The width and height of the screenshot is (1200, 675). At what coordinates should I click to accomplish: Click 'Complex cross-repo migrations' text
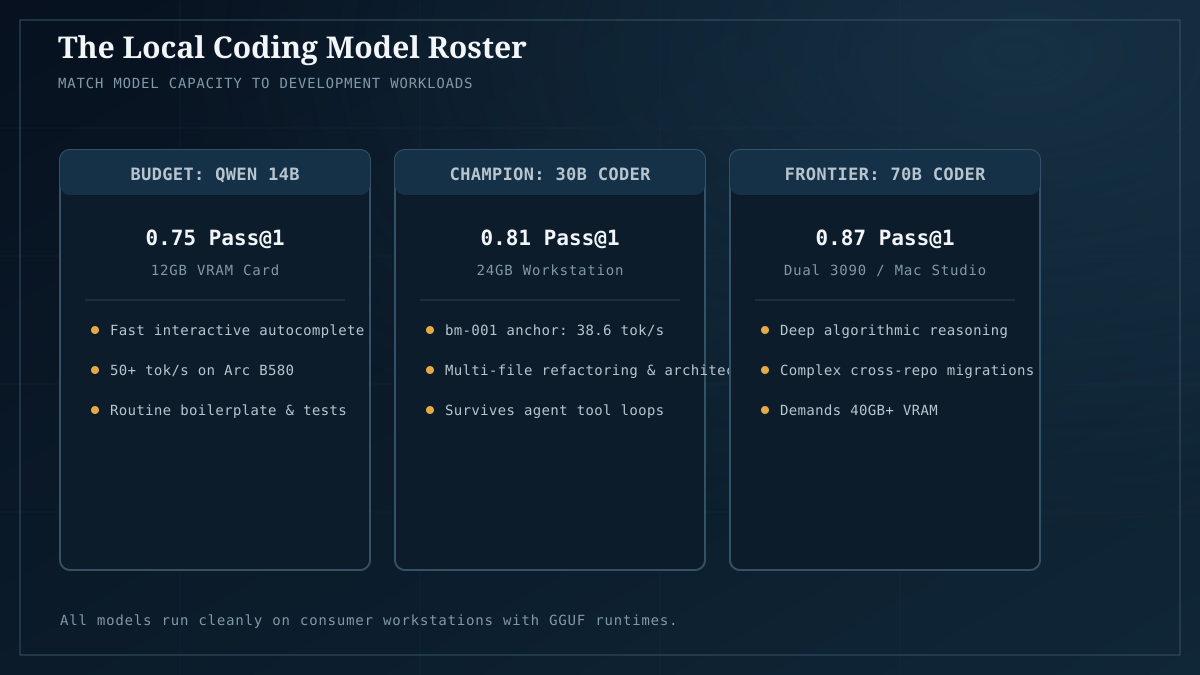pos(907,370)
